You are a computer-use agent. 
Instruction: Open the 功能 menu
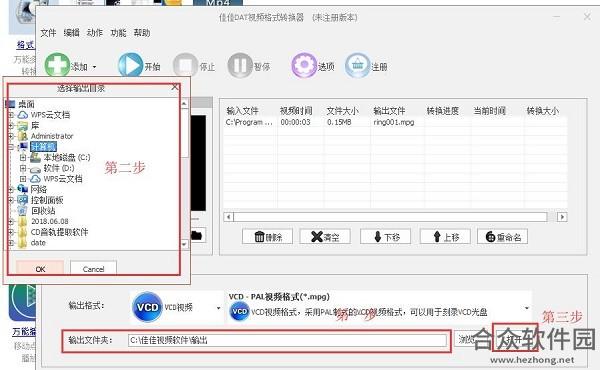tap(118, 33)
